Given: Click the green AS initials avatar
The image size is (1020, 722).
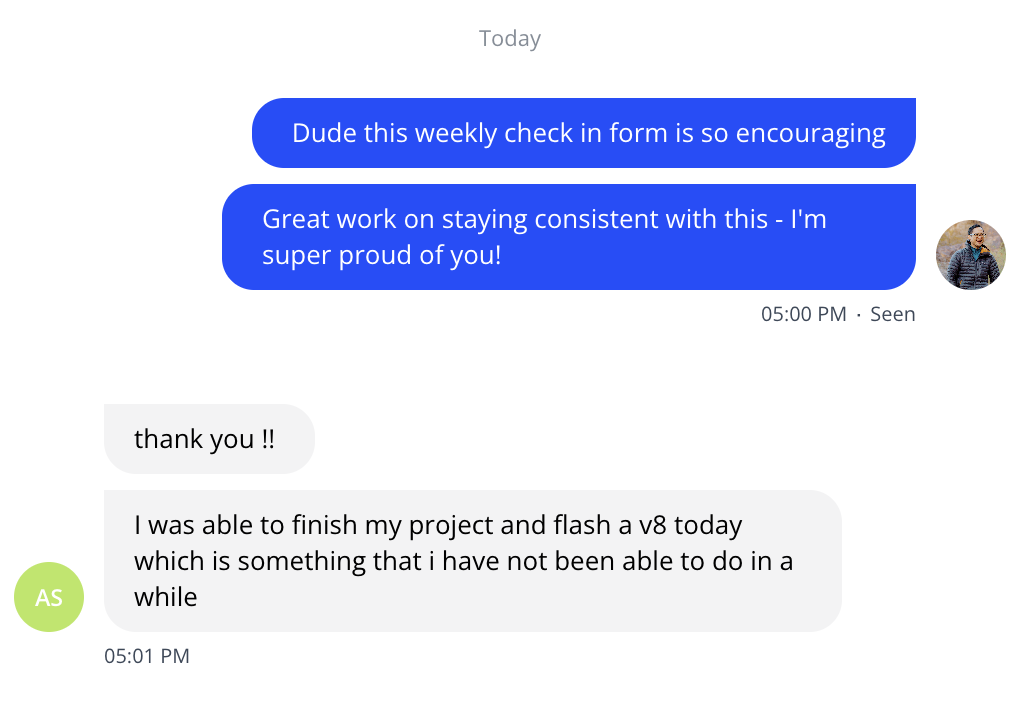Looking at the screenshot, I should pyautogui.click(x=49, y=597).
